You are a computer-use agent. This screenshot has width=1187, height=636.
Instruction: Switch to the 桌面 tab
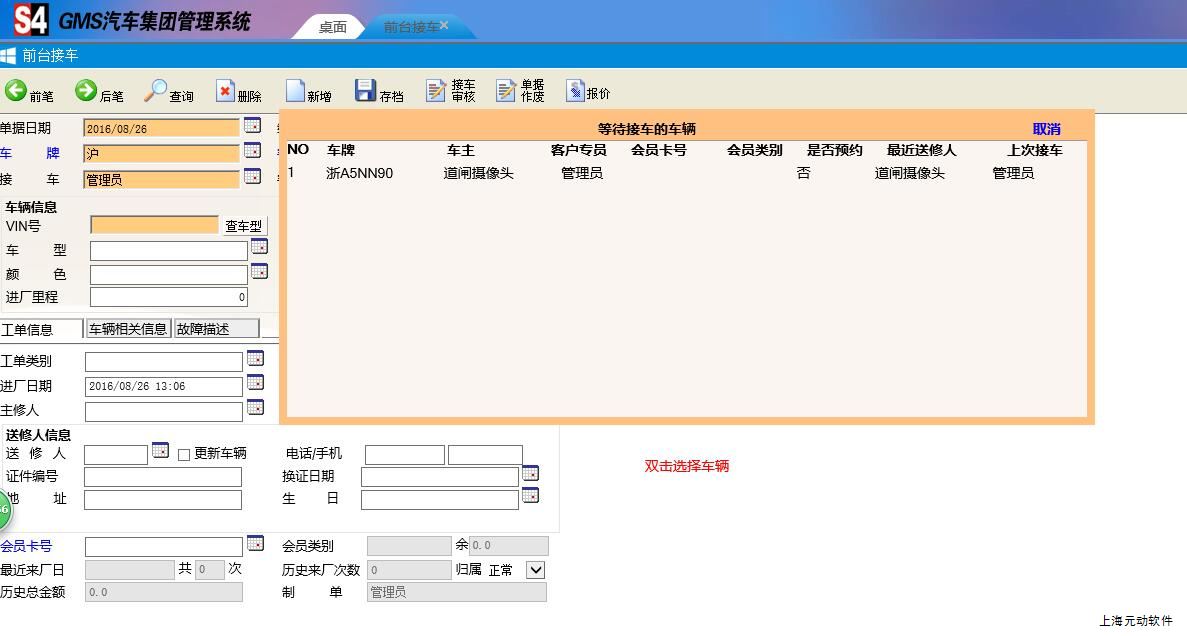pos(332,27)
